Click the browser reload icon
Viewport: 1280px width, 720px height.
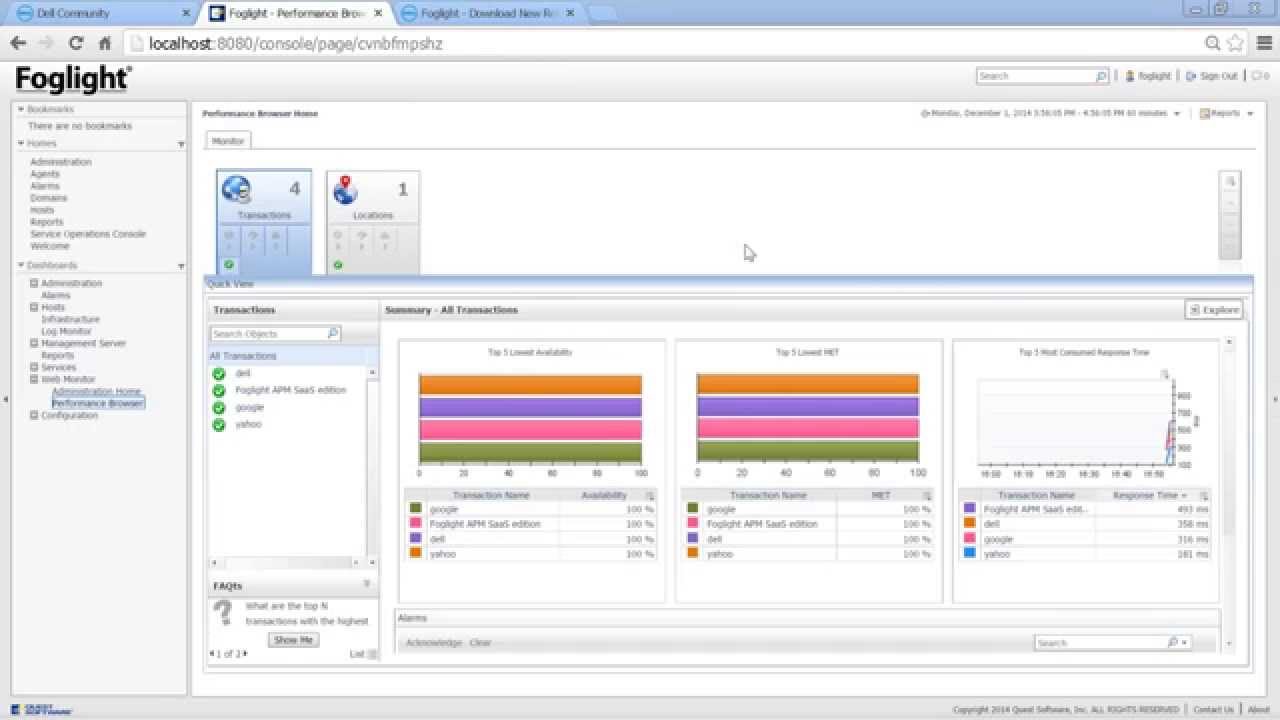(76, 43)
